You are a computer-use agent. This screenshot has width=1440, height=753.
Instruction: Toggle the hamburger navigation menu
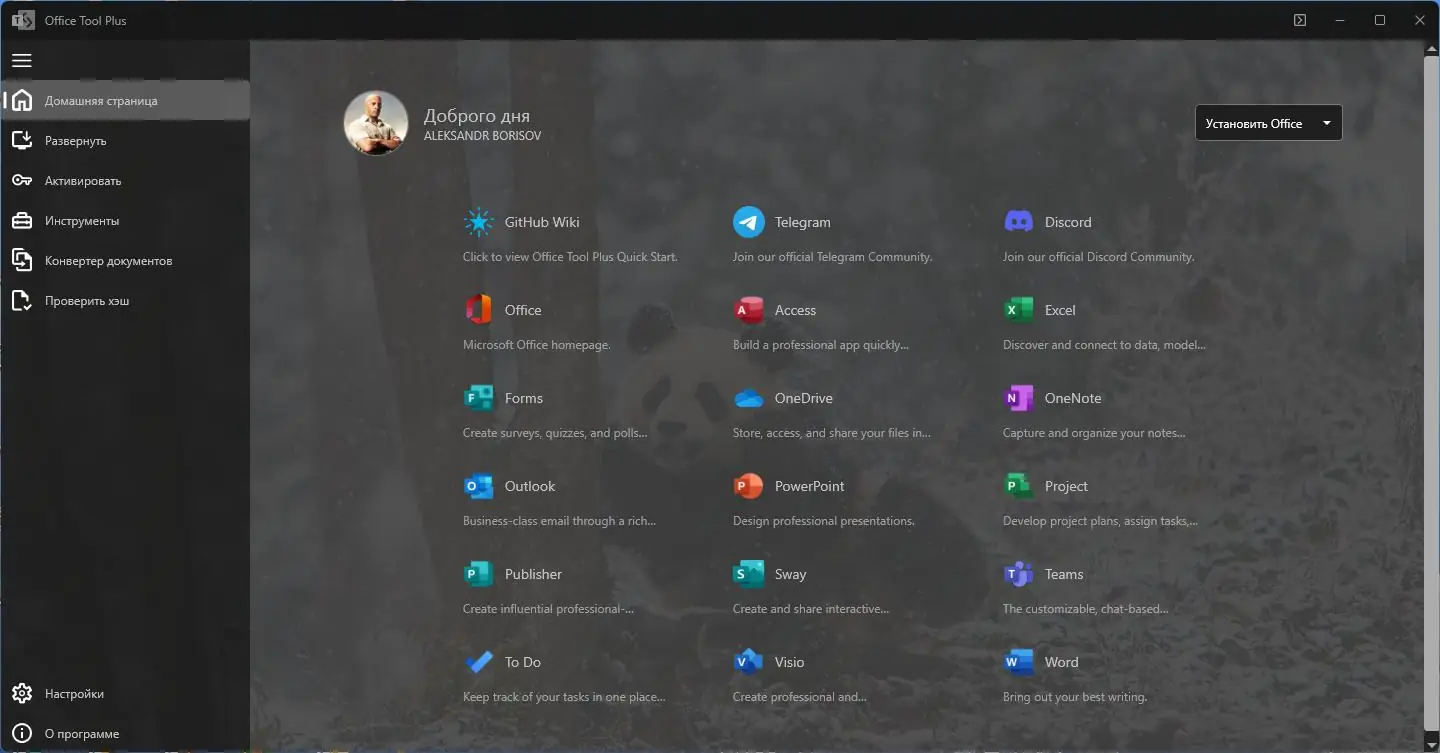point(21,61)
